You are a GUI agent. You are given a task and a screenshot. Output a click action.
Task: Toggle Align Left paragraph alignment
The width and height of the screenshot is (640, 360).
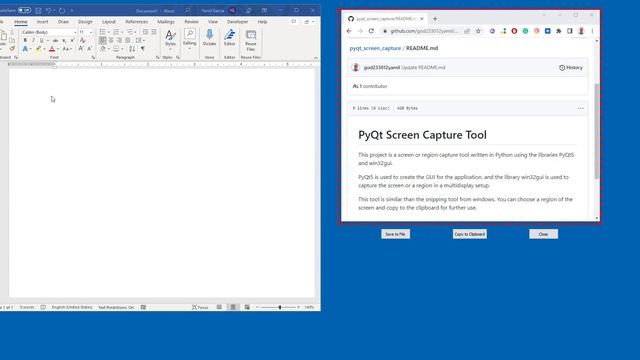point(102,40)
